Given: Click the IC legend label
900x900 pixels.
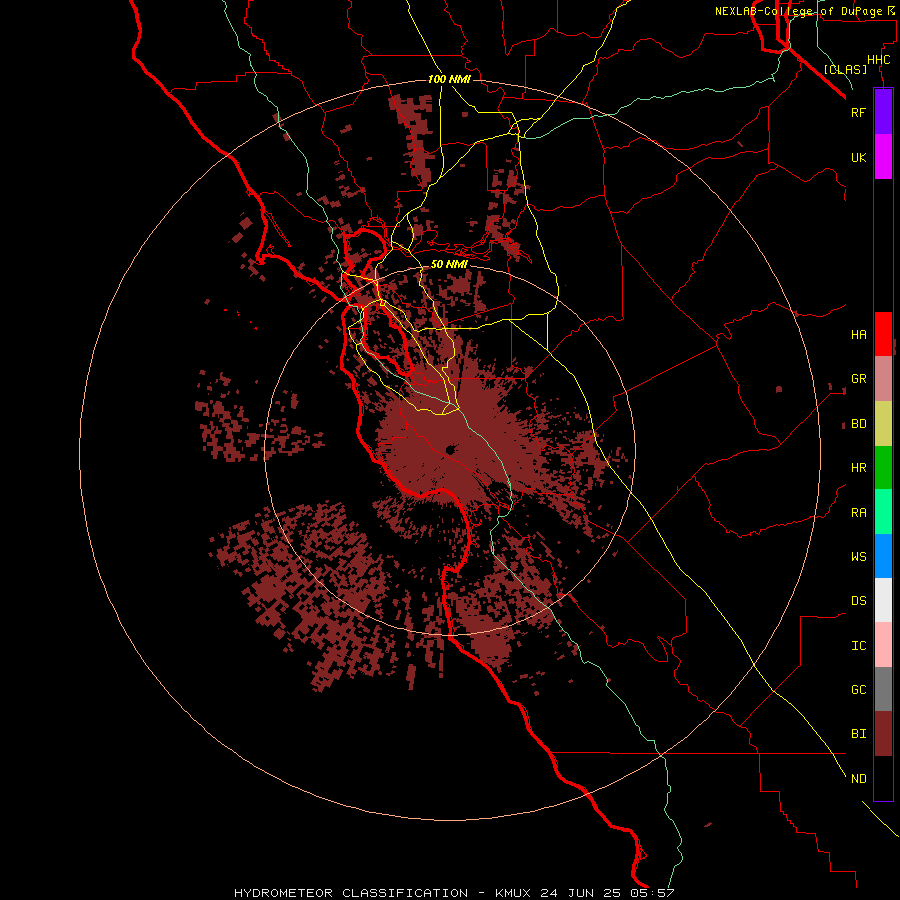Looking at the screenshot, I should tap(858, 646).
